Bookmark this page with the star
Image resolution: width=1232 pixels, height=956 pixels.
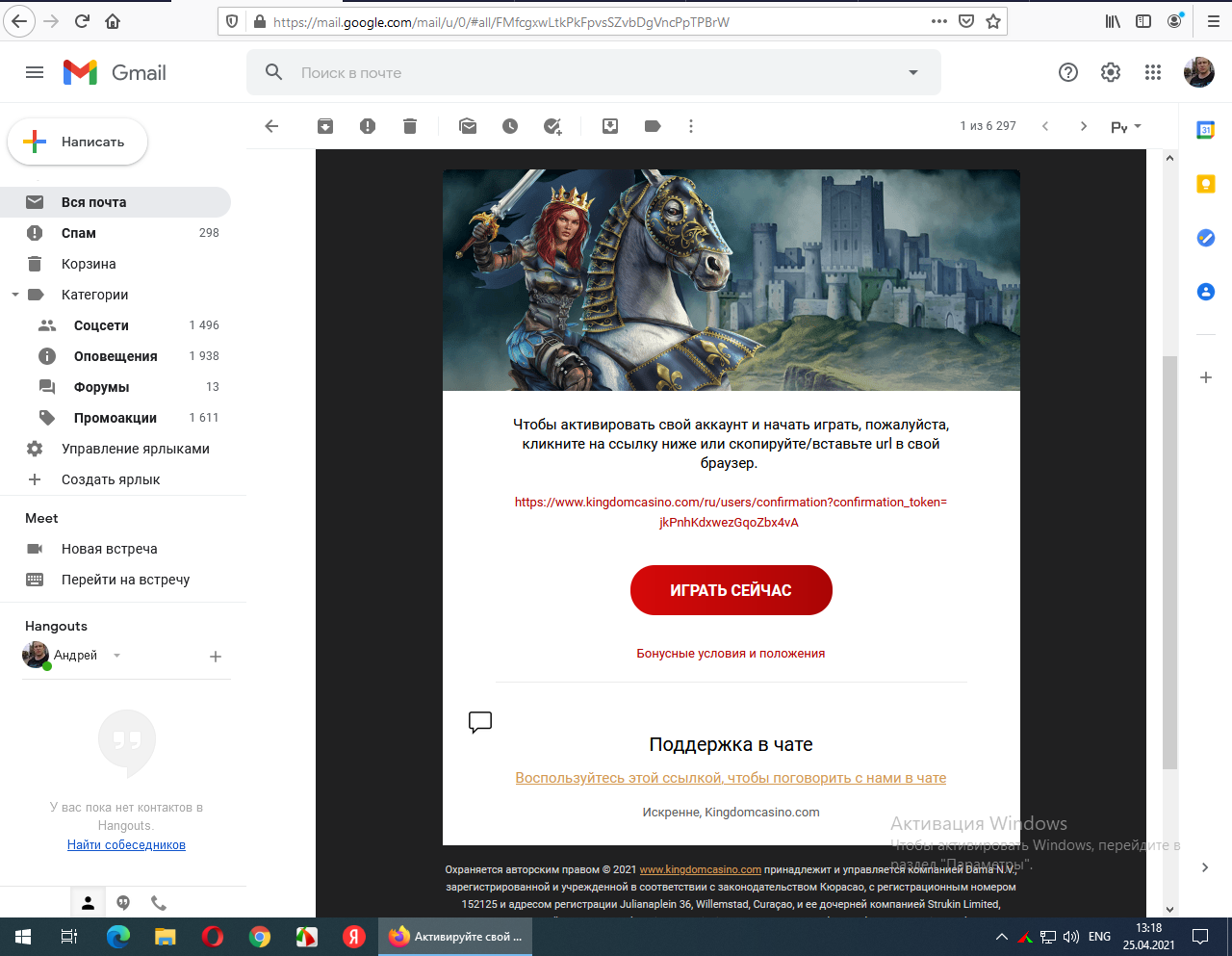click(x=993, y=21)
